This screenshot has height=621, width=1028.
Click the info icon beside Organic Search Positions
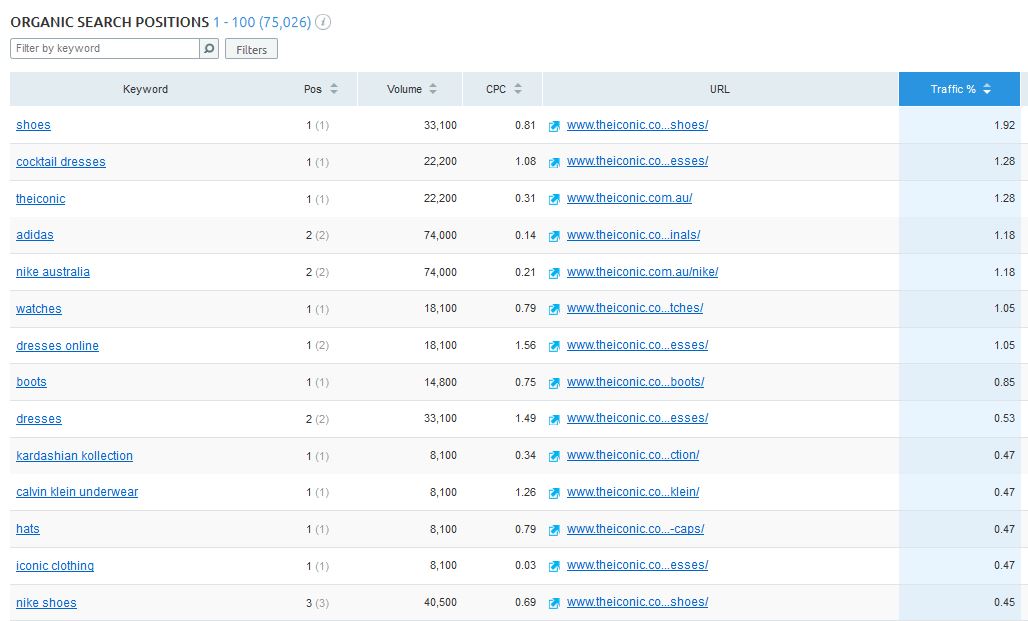323,22
